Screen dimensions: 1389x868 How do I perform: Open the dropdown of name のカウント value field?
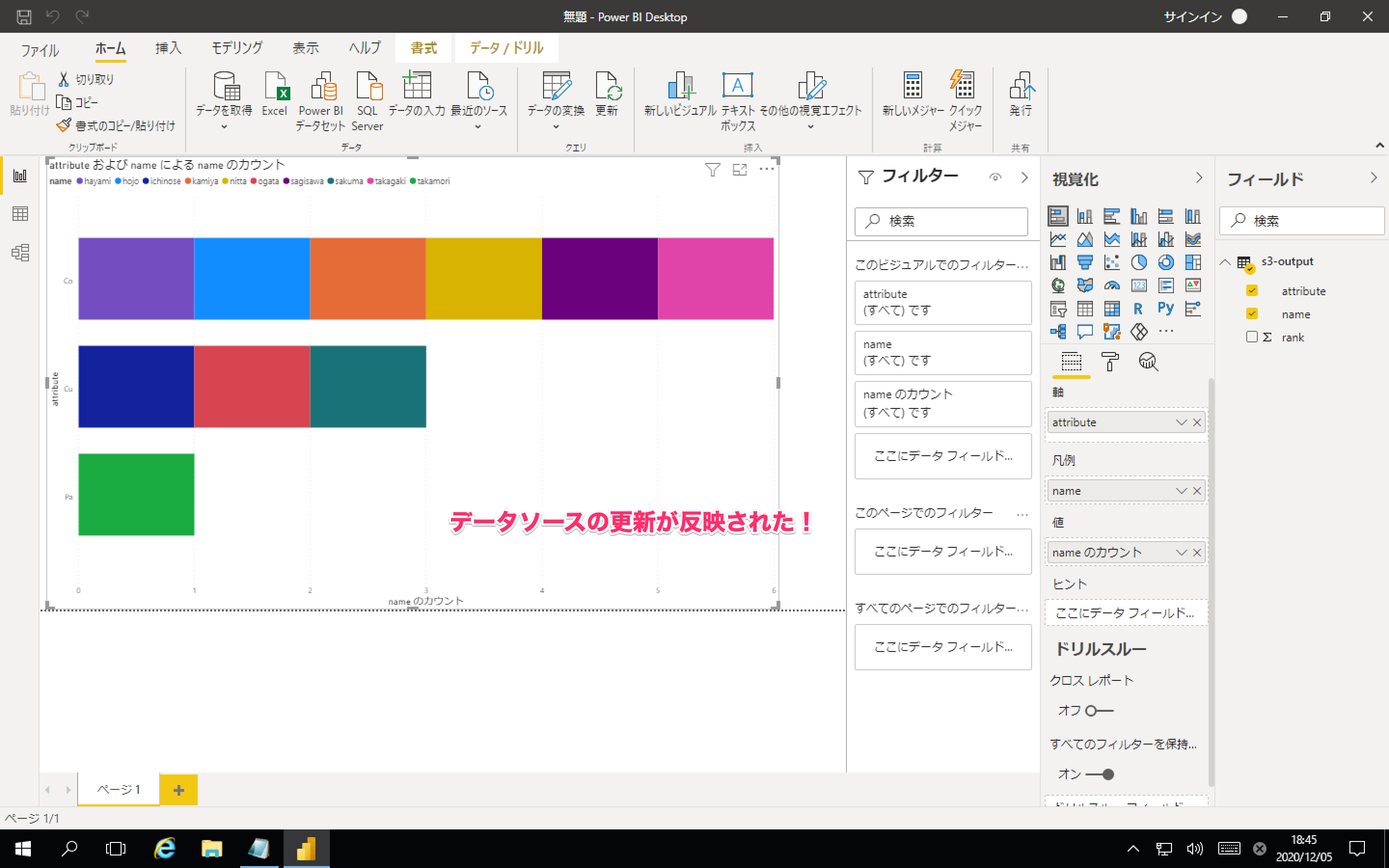click(1181, 552)
